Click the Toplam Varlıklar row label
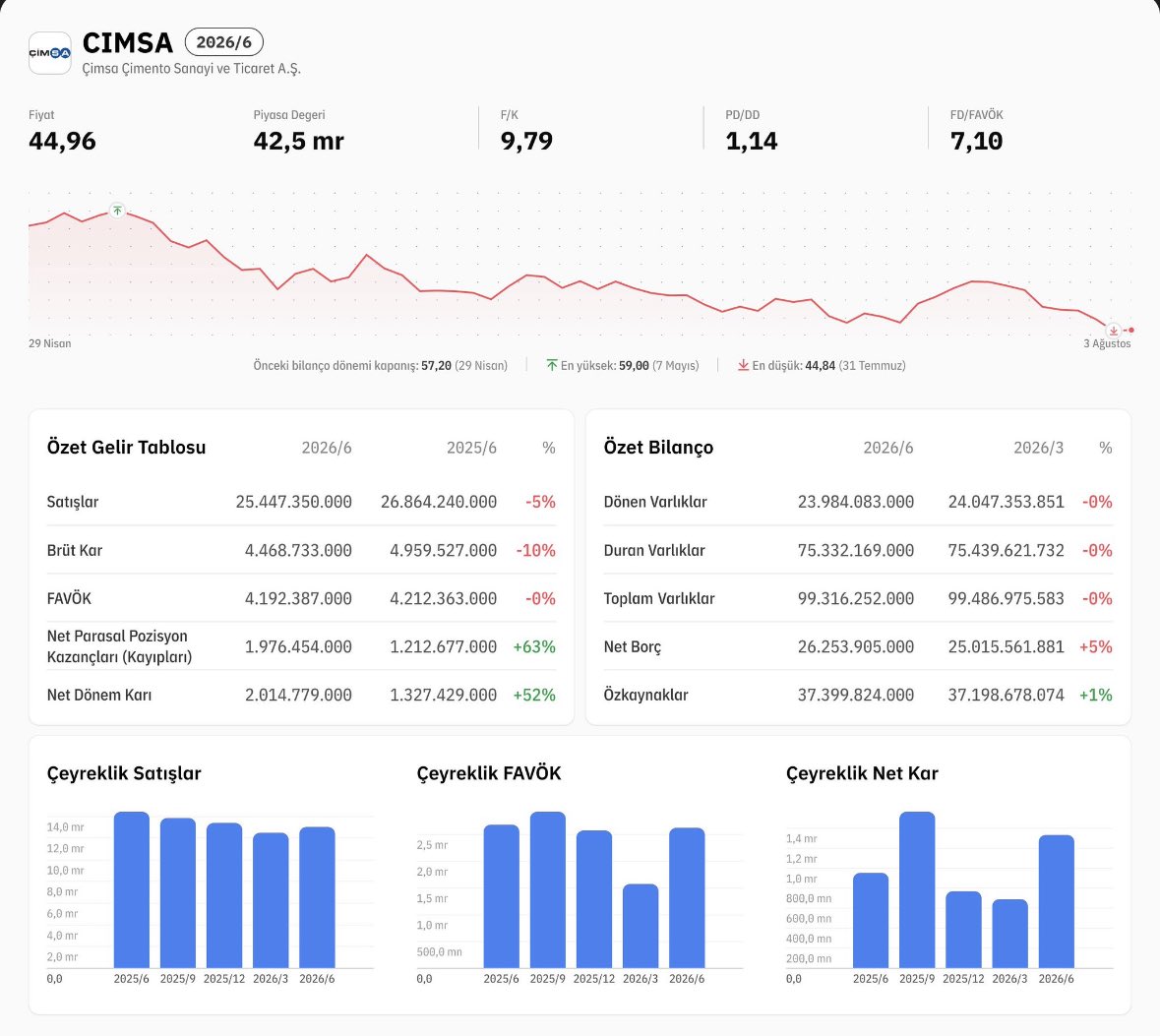Viewport: 1160px width, 1036px height. (659, 598)
